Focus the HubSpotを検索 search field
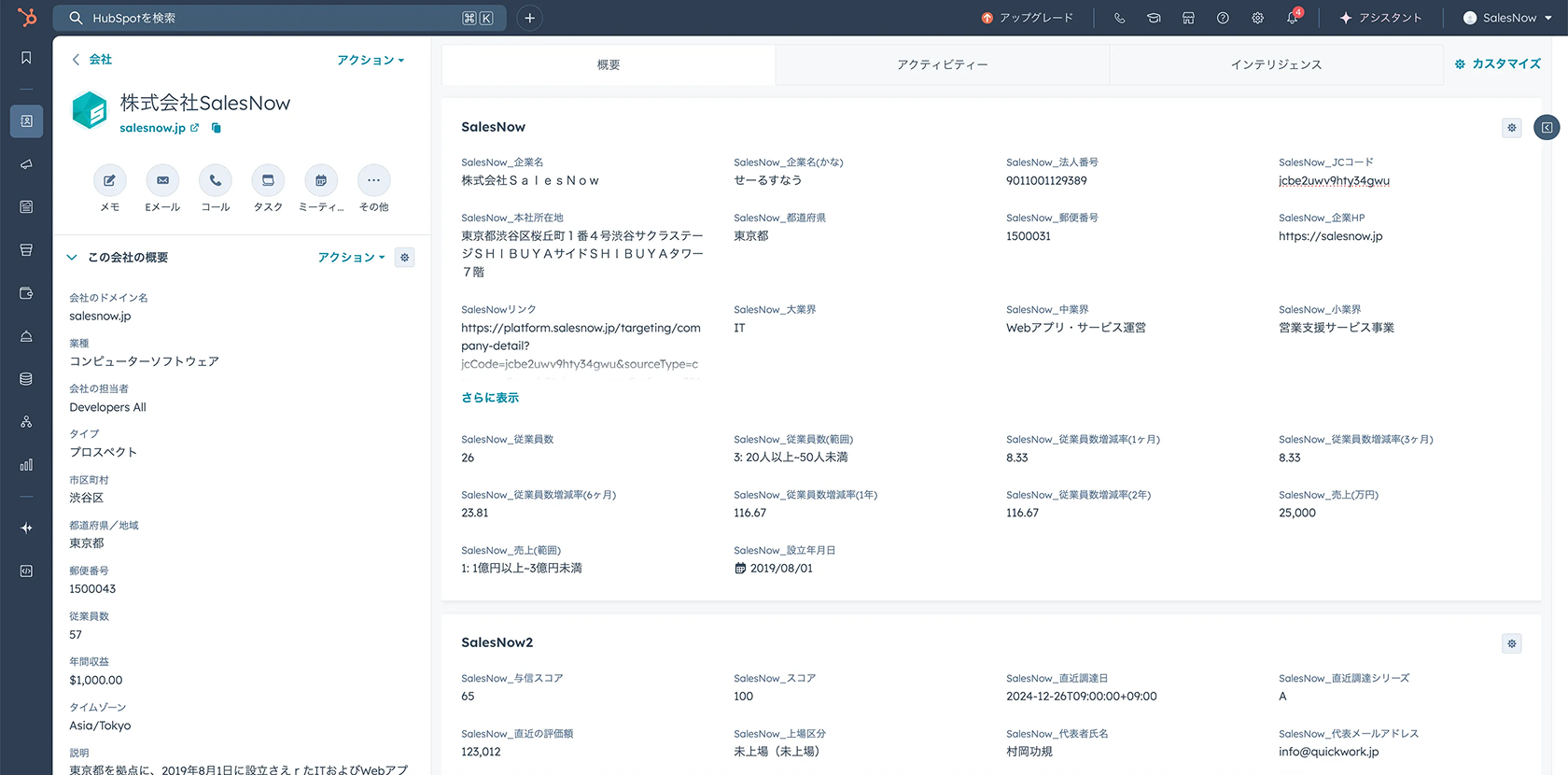This screenshot has height=775, width=1568. [x=280, y=18]
